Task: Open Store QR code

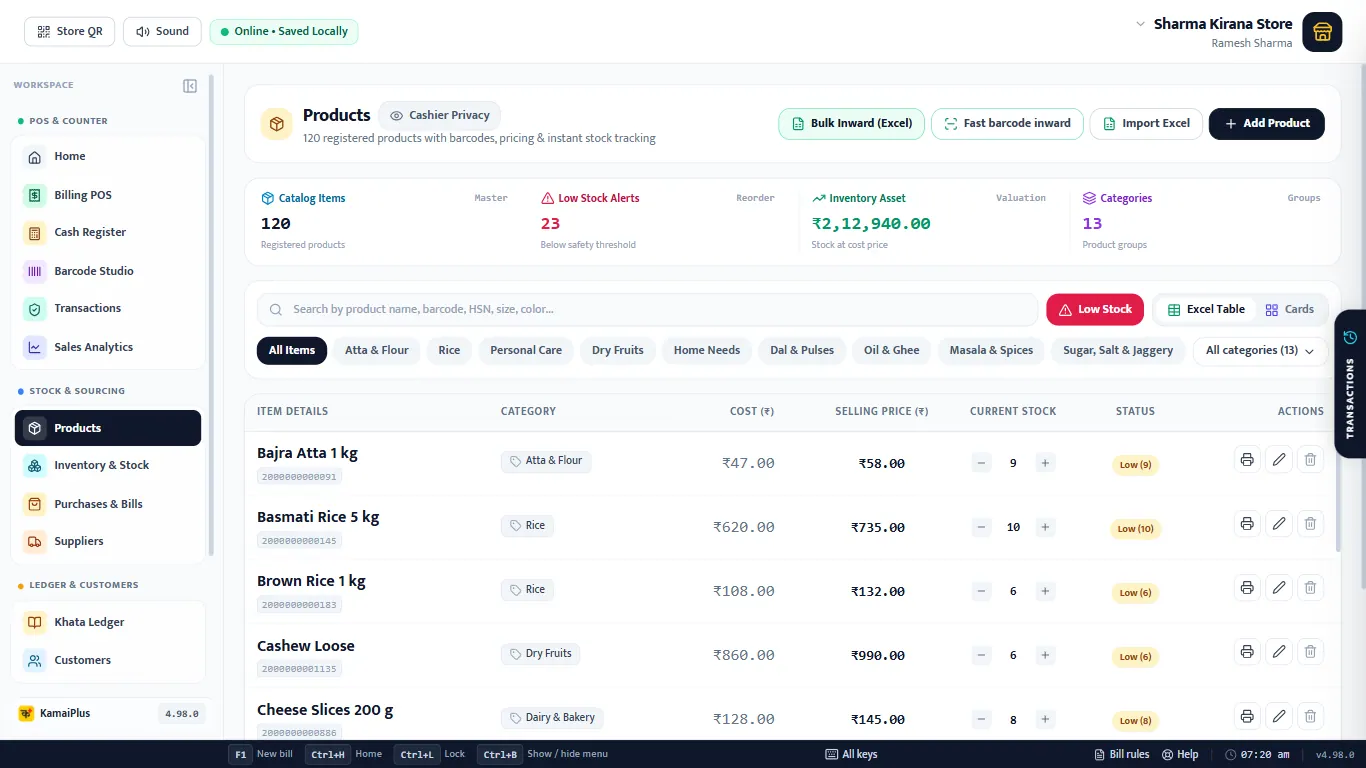Action: pyautogui.click(x=70, y=32)
